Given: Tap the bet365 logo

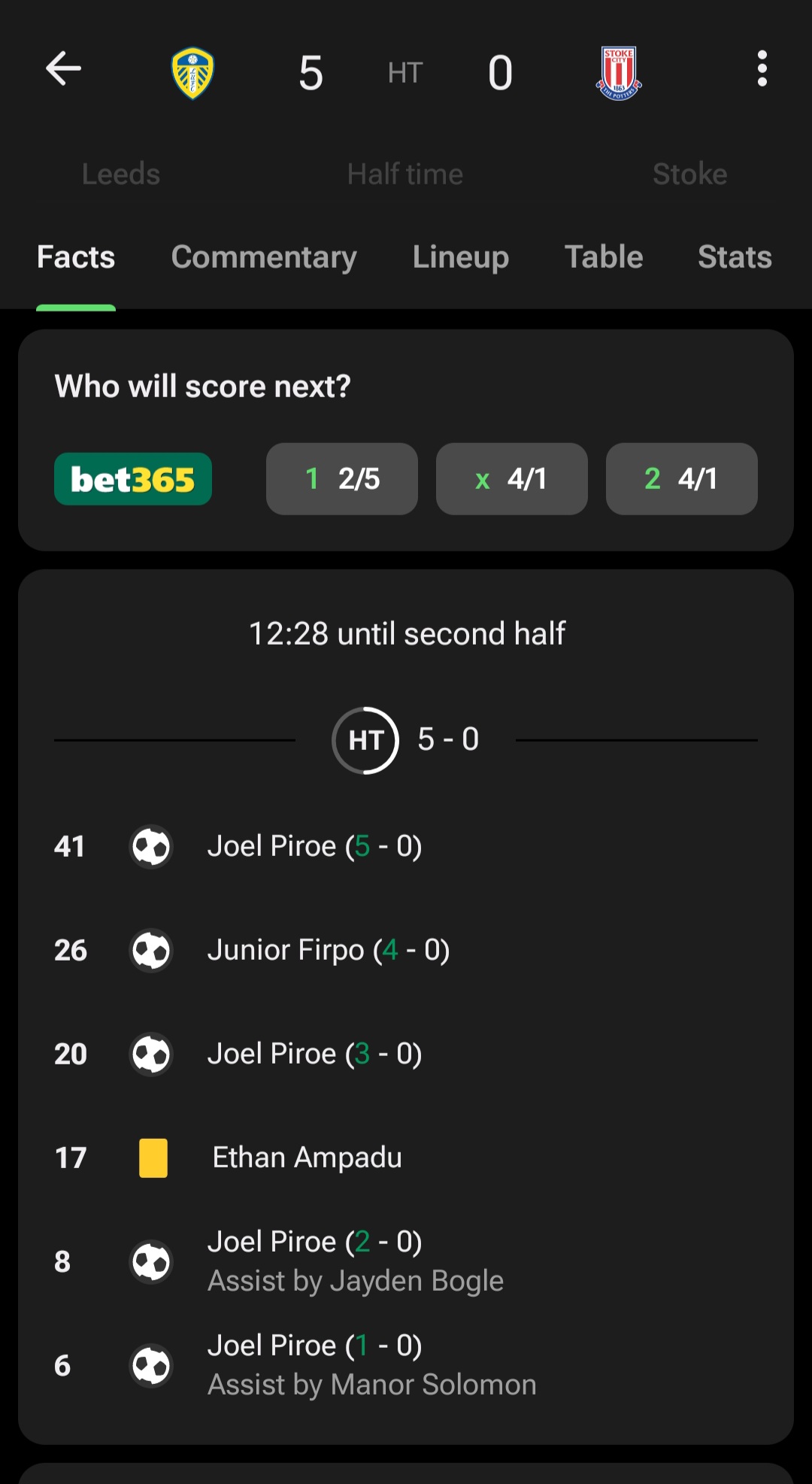Looking at the screenshot, I should (133, 479).
